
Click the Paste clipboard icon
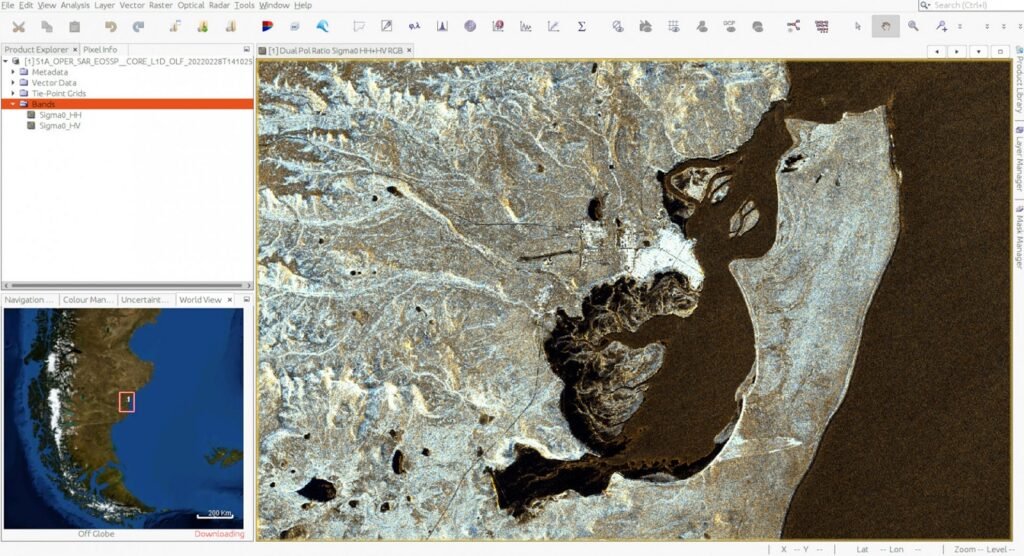click(x=75, y=27)
